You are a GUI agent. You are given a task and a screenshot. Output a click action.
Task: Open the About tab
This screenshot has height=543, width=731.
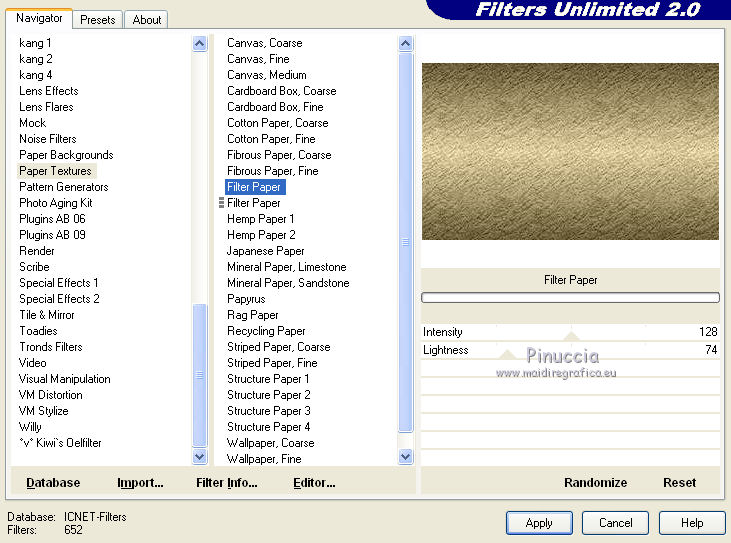click(146, 20)
